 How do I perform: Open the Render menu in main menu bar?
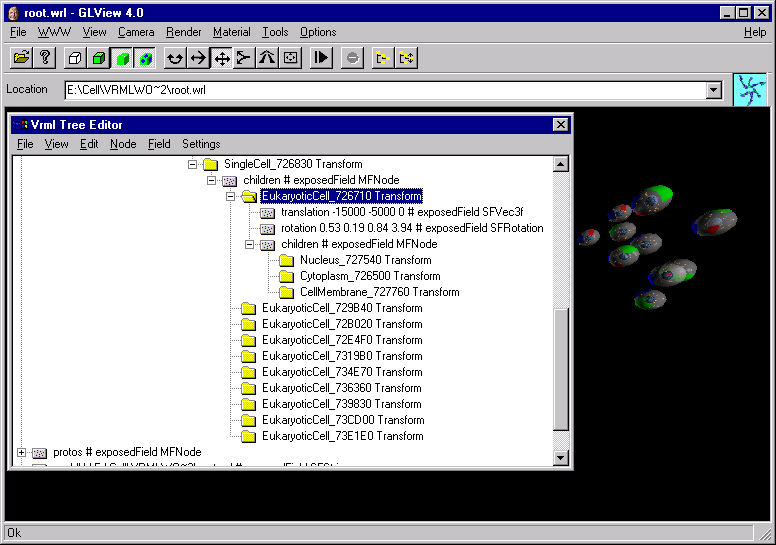tap(183, 32)
